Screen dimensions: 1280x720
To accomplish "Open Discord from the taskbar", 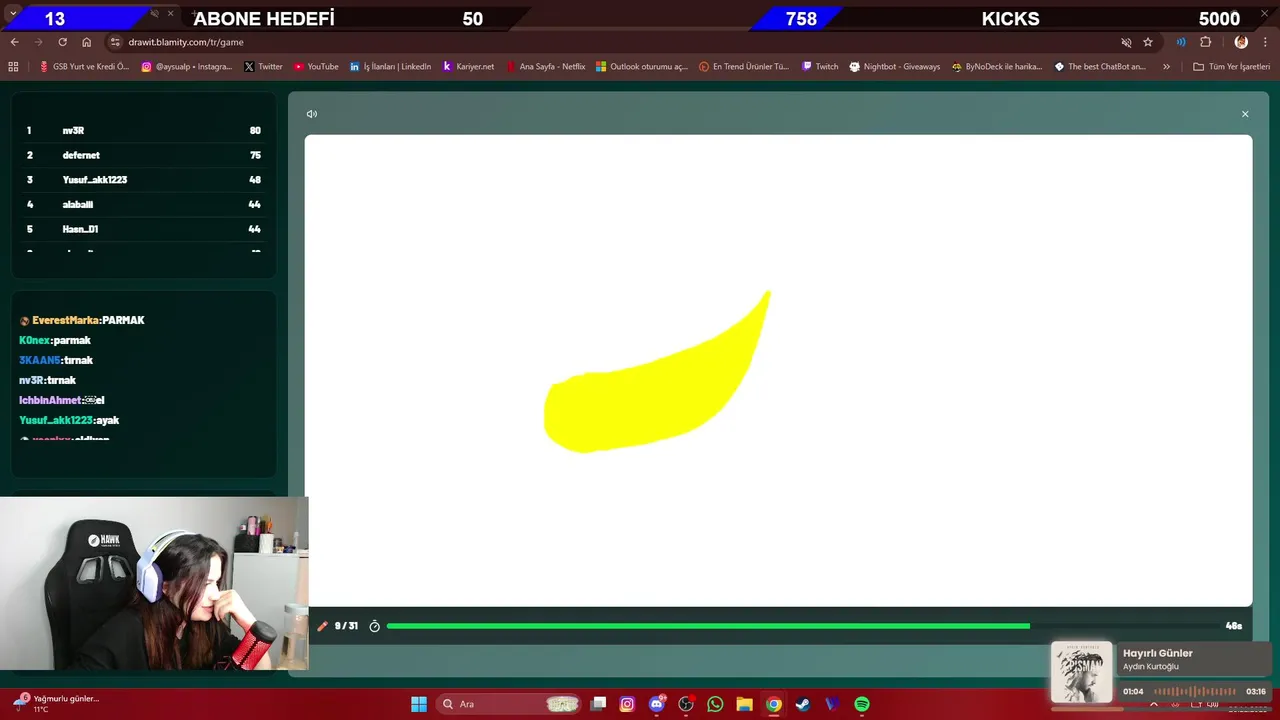I will pyautogui.click(x=657, y=704).
